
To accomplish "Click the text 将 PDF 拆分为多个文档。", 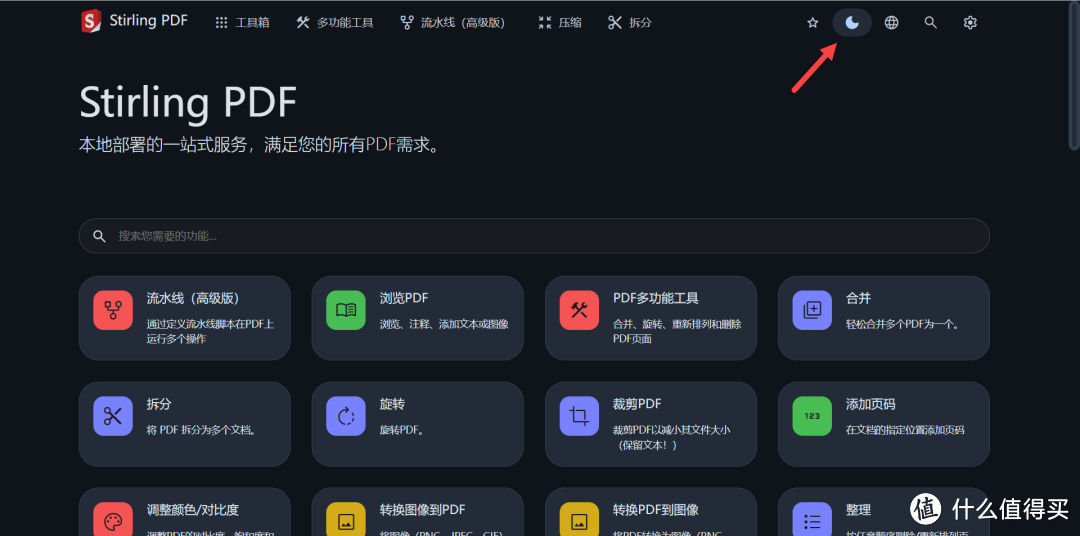I will (202, 430).
